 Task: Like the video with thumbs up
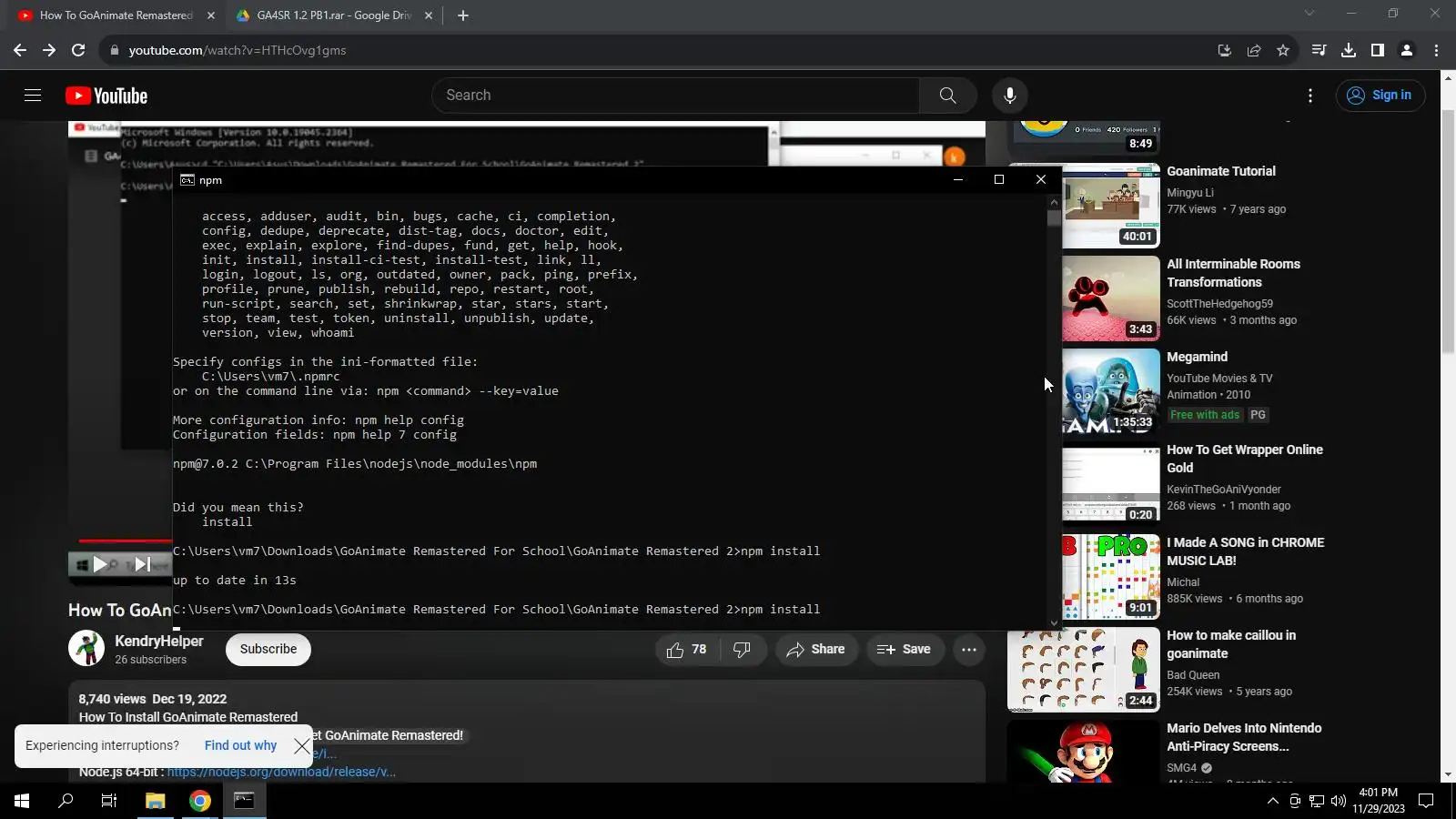(687, 650)
